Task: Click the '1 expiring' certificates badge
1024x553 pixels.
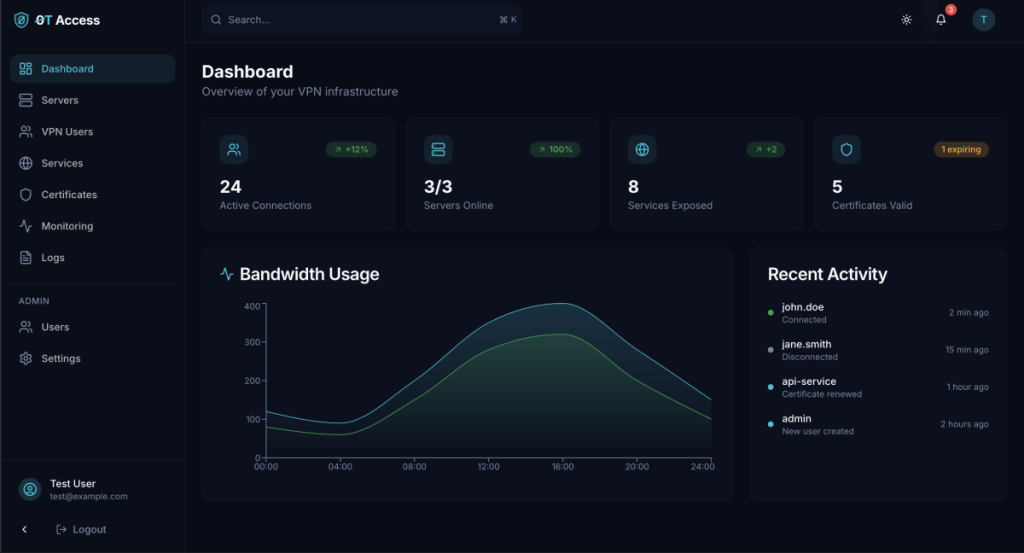Action: click(x=961, y=150)
